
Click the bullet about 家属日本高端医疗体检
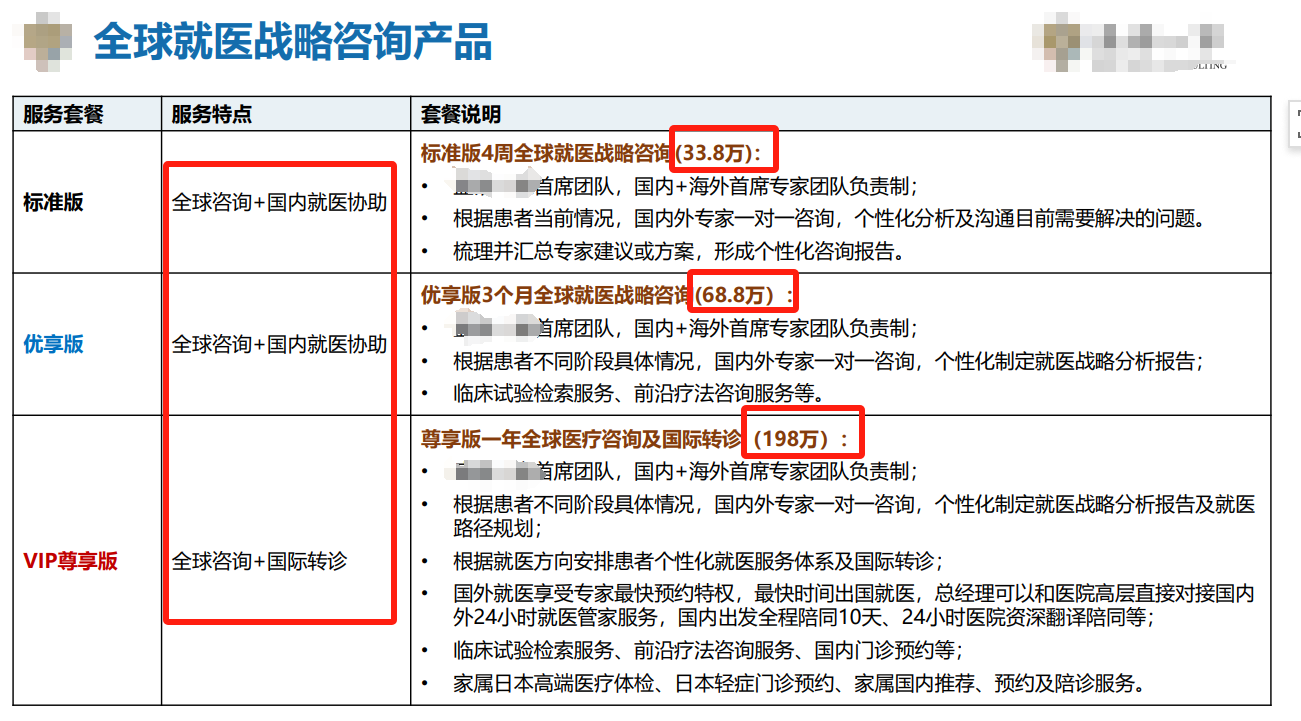797,684
